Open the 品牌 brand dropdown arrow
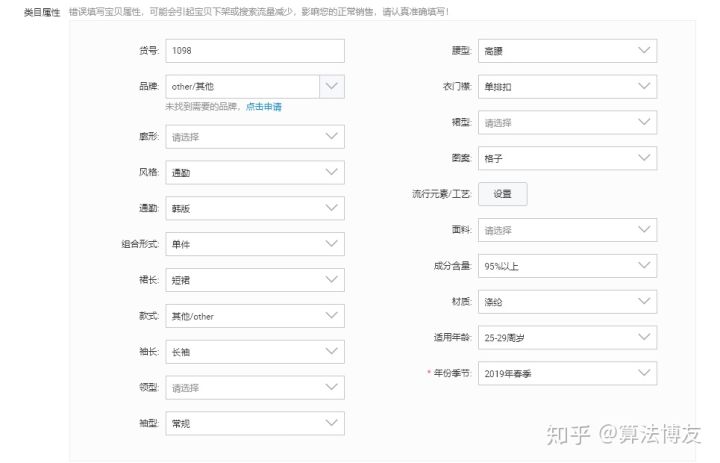Image resolution: width=720 pixels, height=463 pixels. tap(332, 87)
